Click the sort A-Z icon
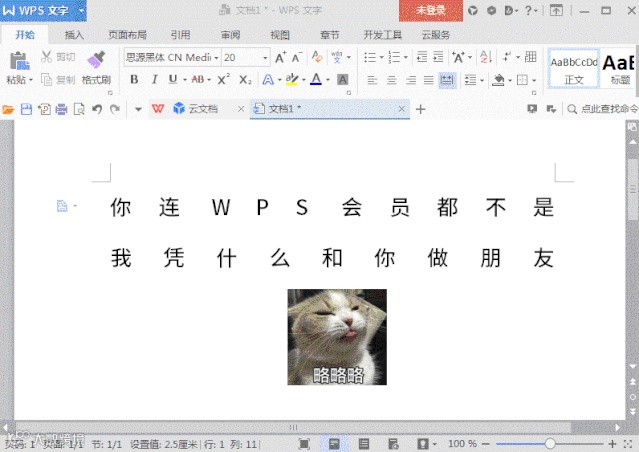This screenshot has width=639, height=452. click(x=486, y=57)
